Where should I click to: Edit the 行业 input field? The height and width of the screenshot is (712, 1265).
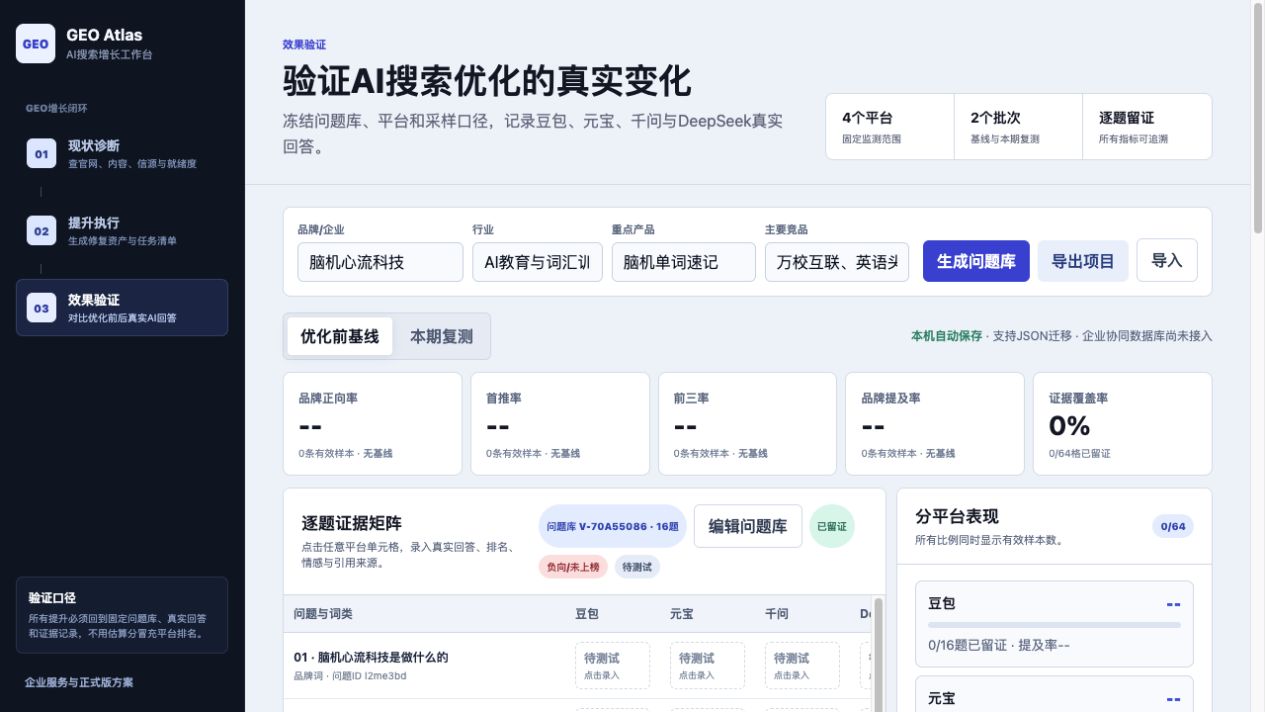pos(537,262)
